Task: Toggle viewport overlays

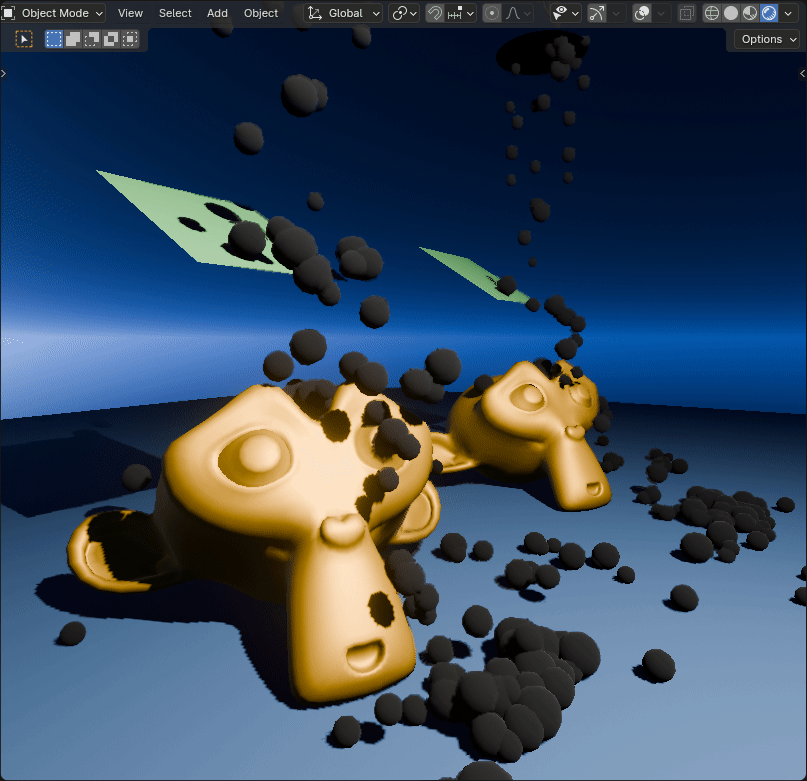Action: click(642, 13)
